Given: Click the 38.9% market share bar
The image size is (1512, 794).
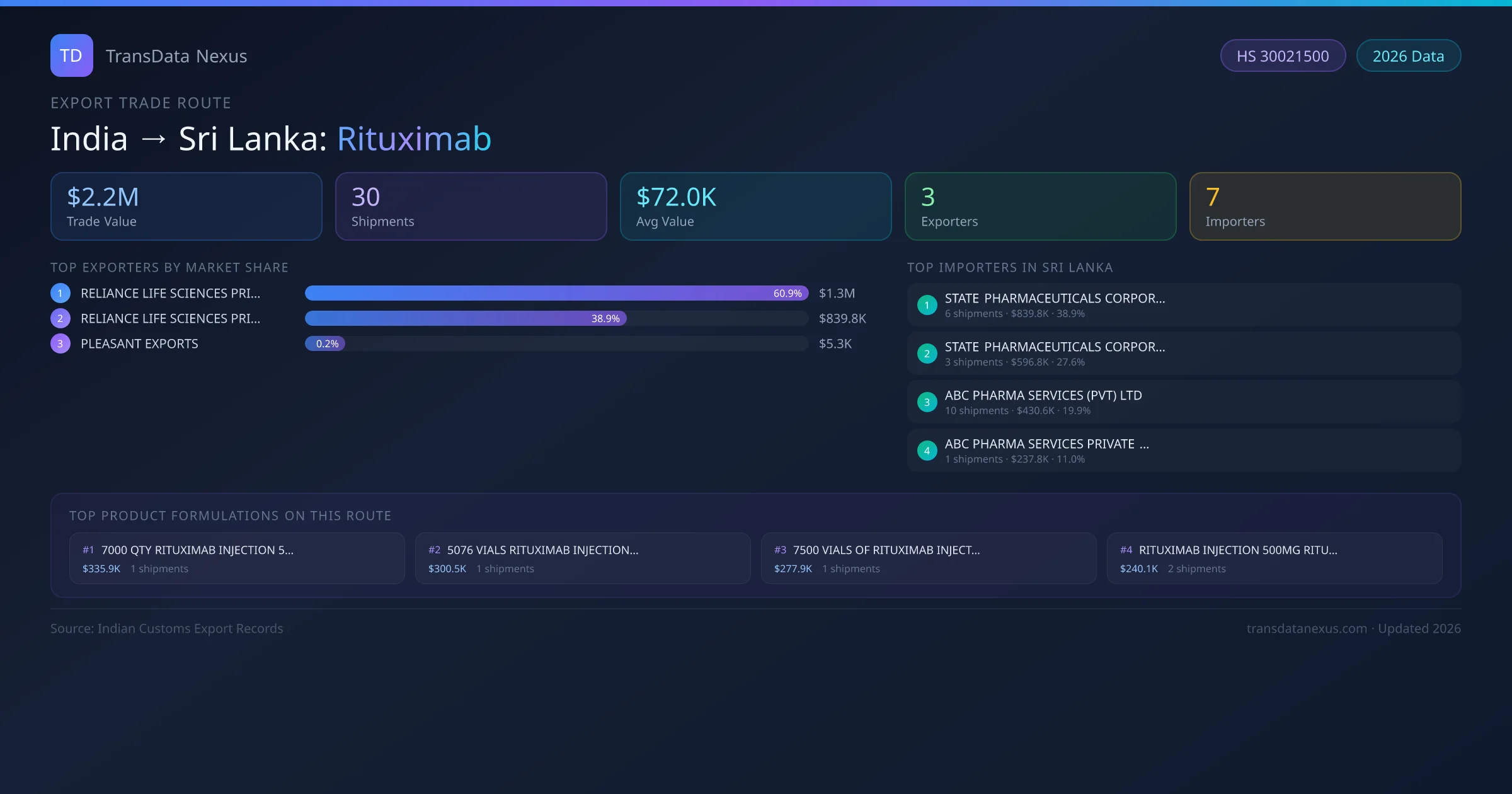Looking at the screenshot, I should click(x=465, y=318).
